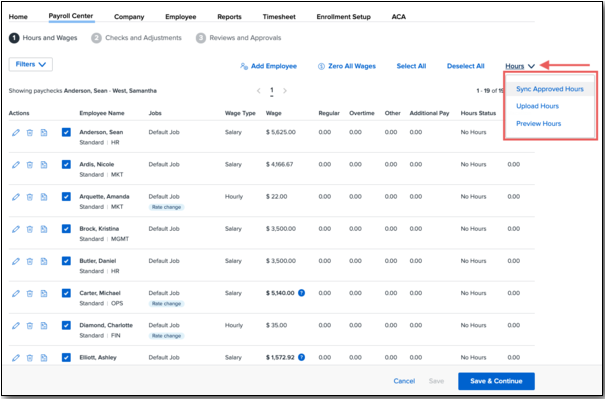The width and height of the screenshot is (605, 399).
Task: Click Add Employee link
Action: 268,66
